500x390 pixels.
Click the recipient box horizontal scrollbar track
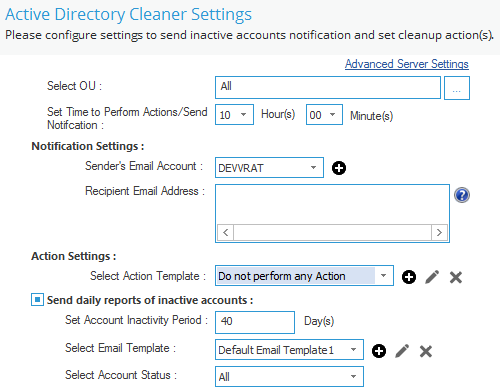(332, 232)
